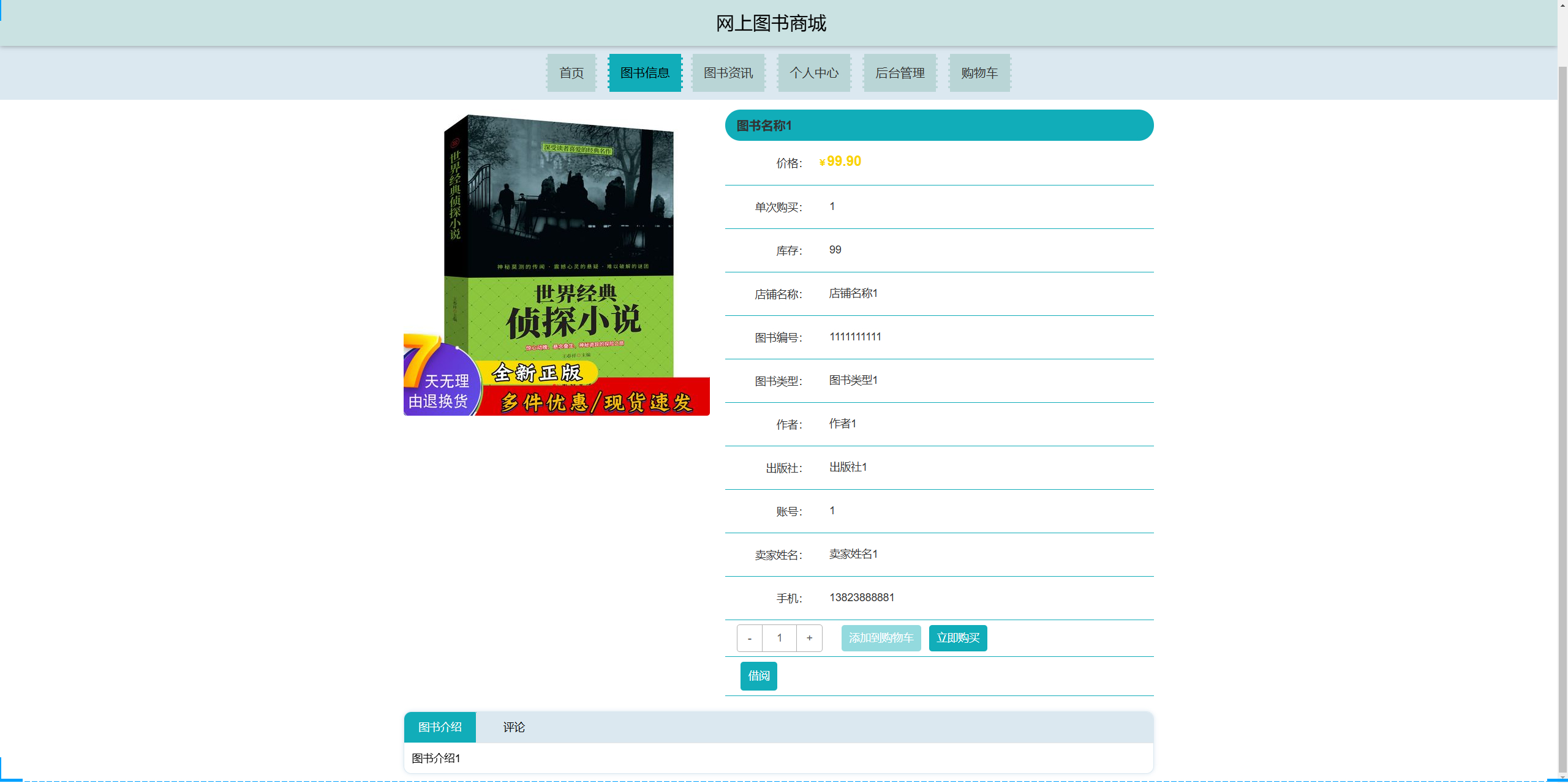The image size is (1568, 783).
Task: Enter the 后台管理 admin backend
Action: (900, 73)
